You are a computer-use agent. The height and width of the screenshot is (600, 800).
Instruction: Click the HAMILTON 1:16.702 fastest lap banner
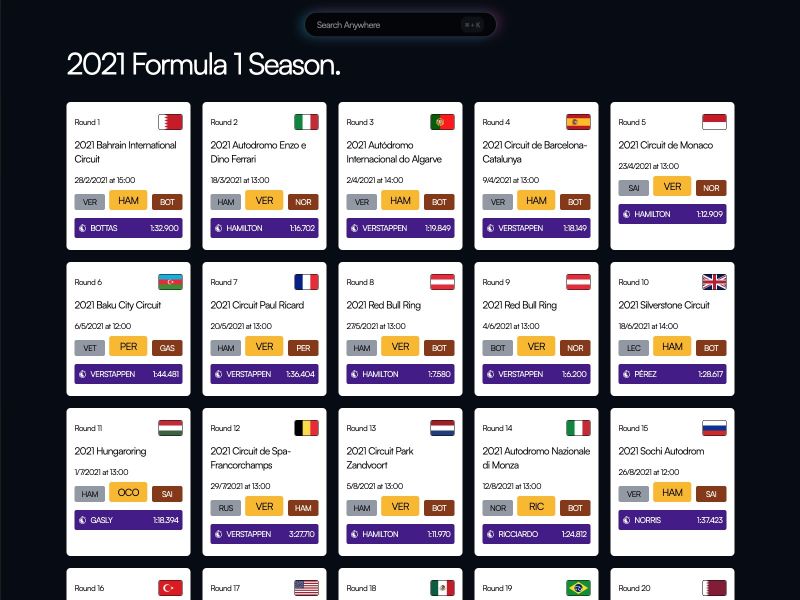(x=263, y=228)
